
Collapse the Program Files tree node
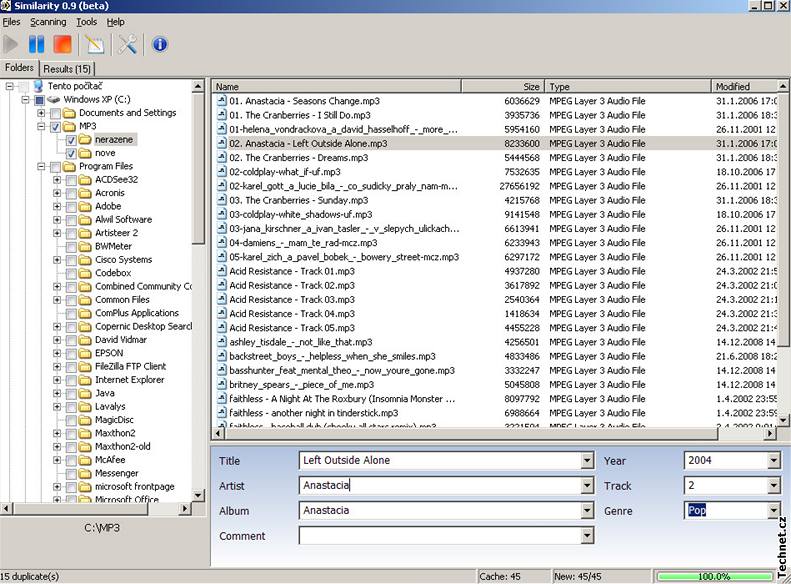tap(42, 167)
